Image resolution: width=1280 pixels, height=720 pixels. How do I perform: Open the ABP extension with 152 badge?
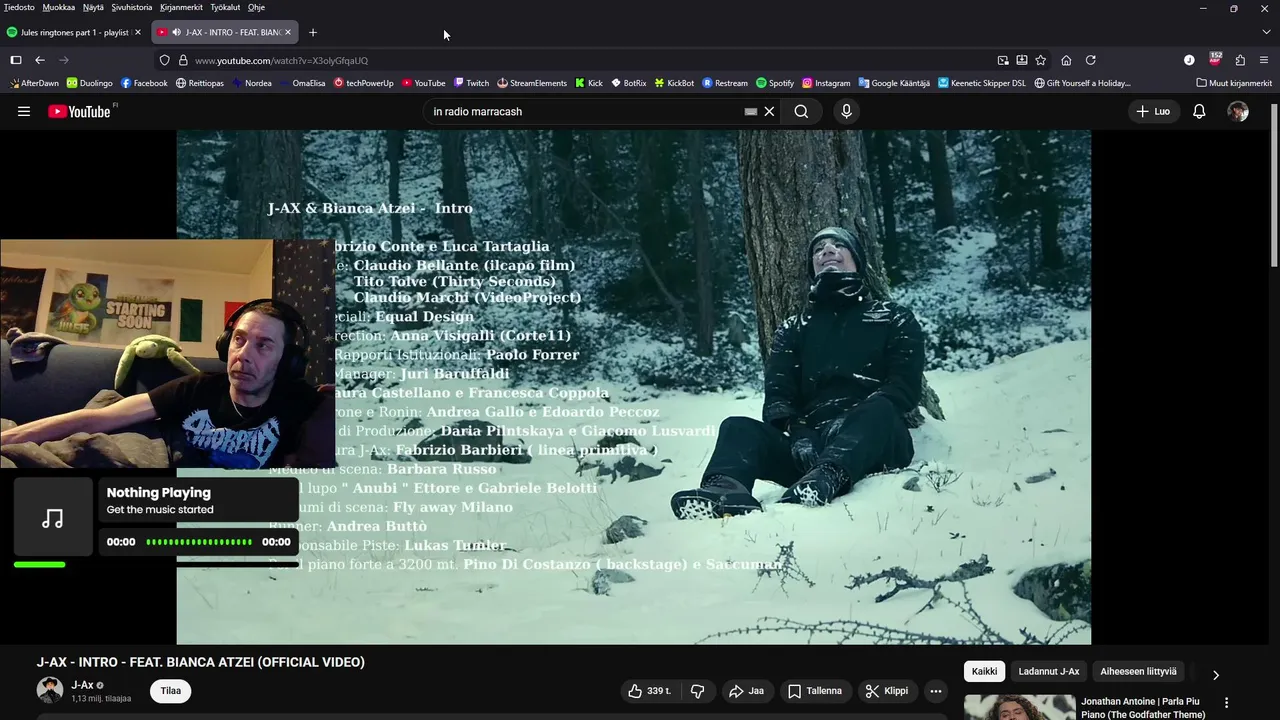pyautogui.click(x=1215, y=59)
